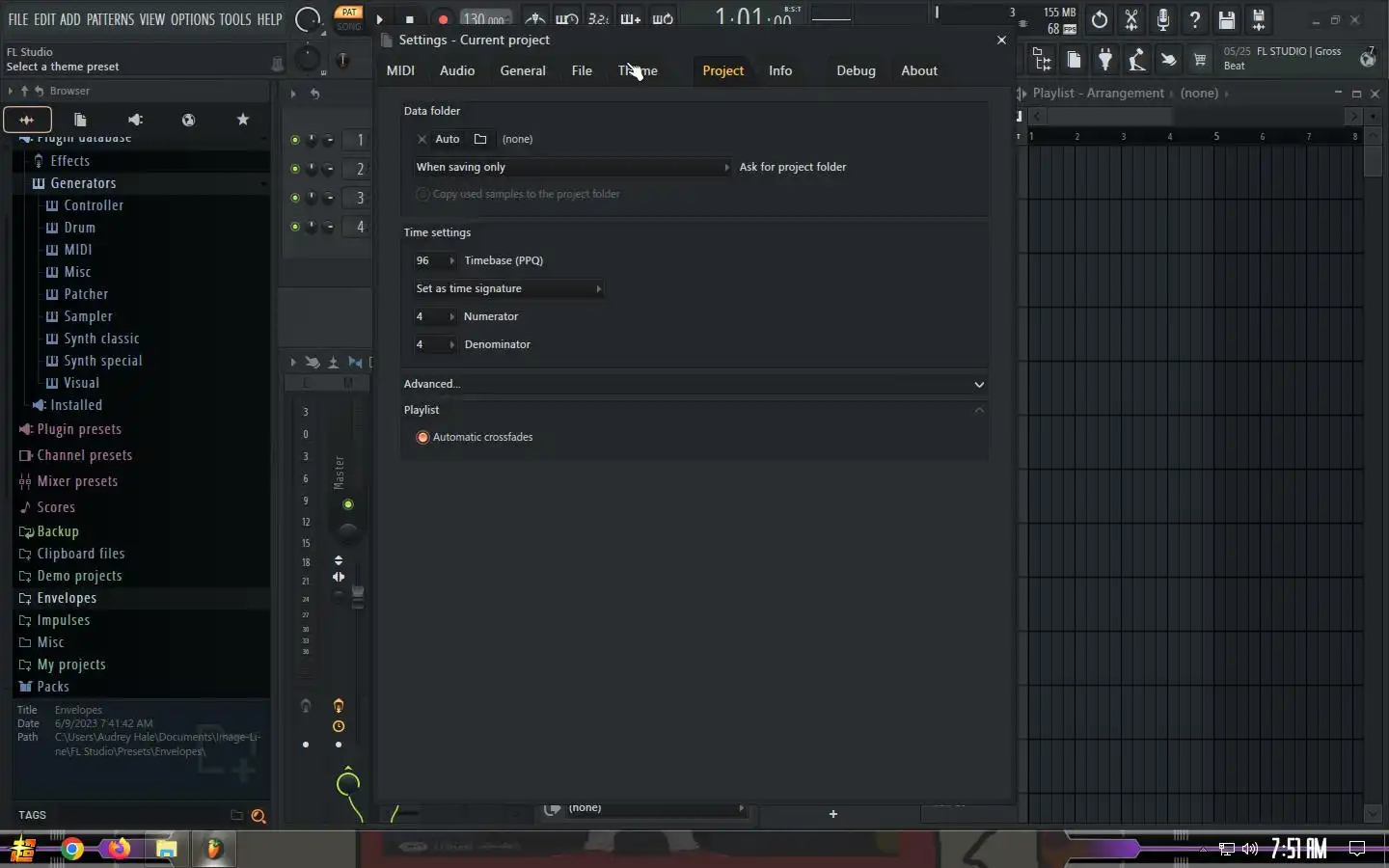Collapse the Playlist section chevron

[x=979, y=410]
